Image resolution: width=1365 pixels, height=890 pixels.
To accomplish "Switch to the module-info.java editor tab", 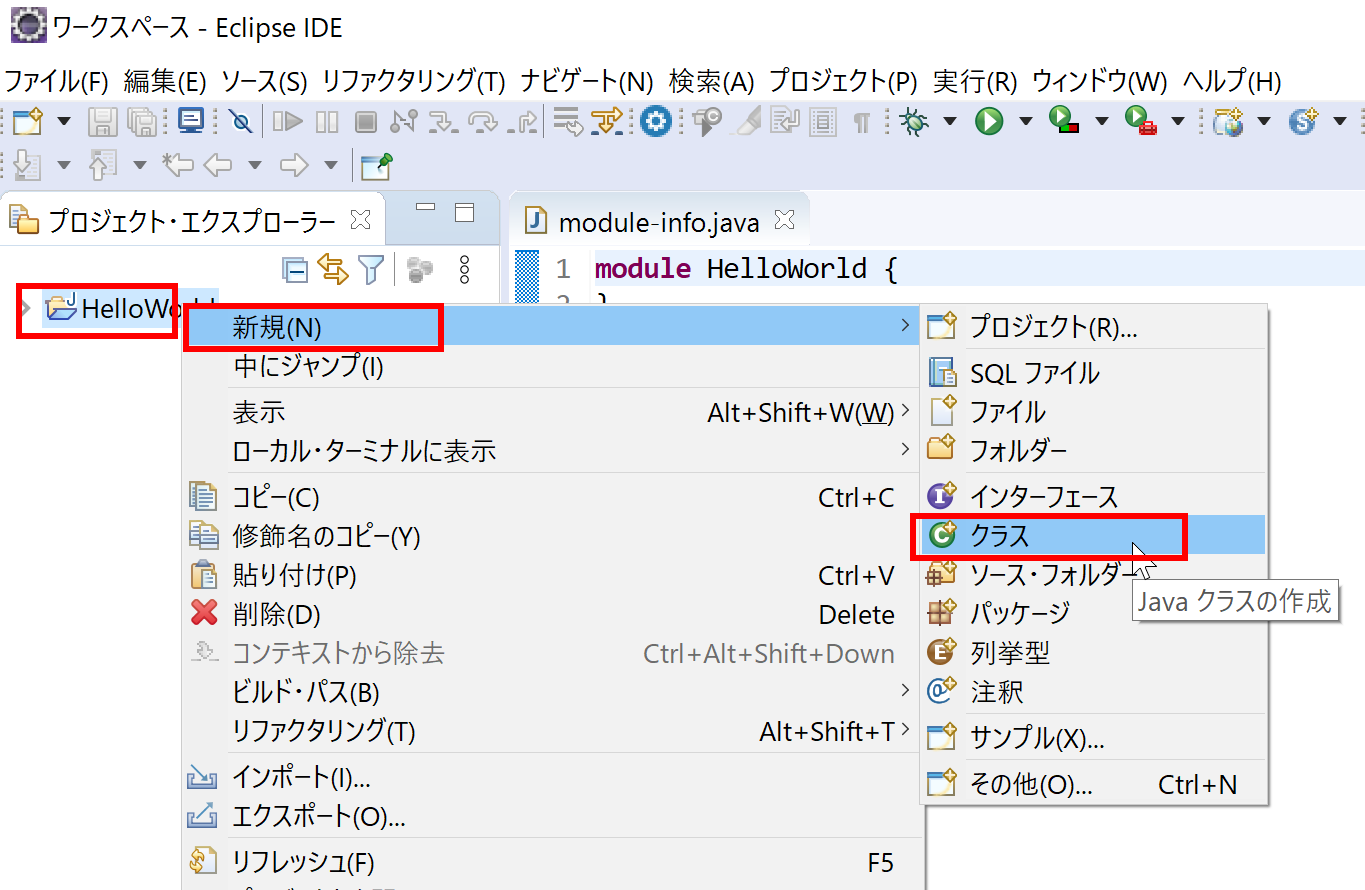I will (x=658, y=221).
